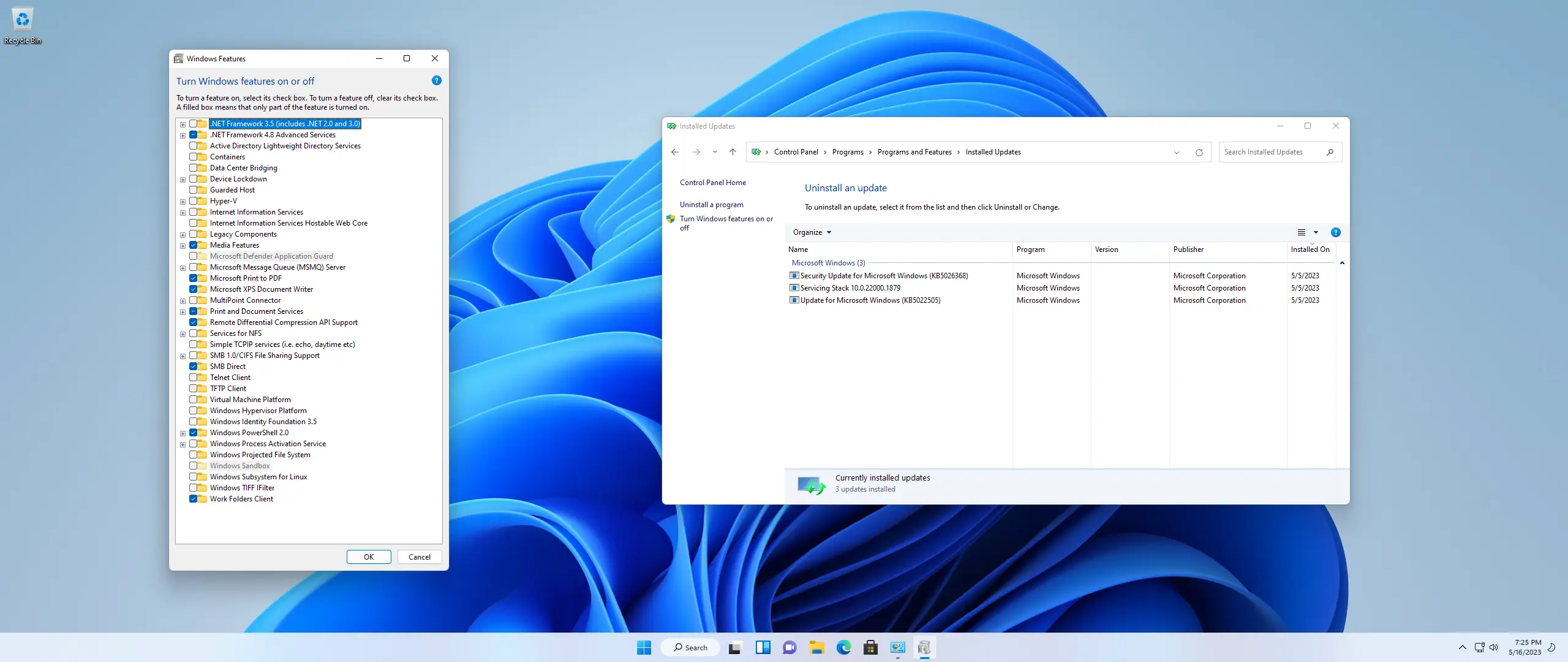Click the Uninstall a program link
This screenshot has height=662, width=1568.
711,205
